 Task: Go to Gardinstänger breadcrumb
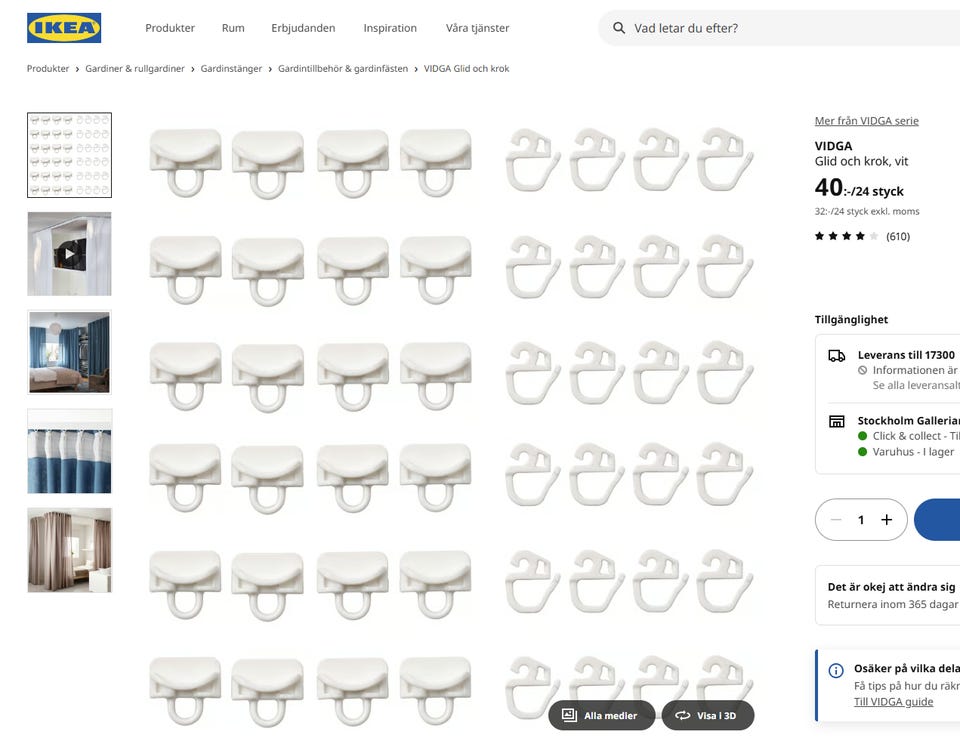(x=231, y=69)
